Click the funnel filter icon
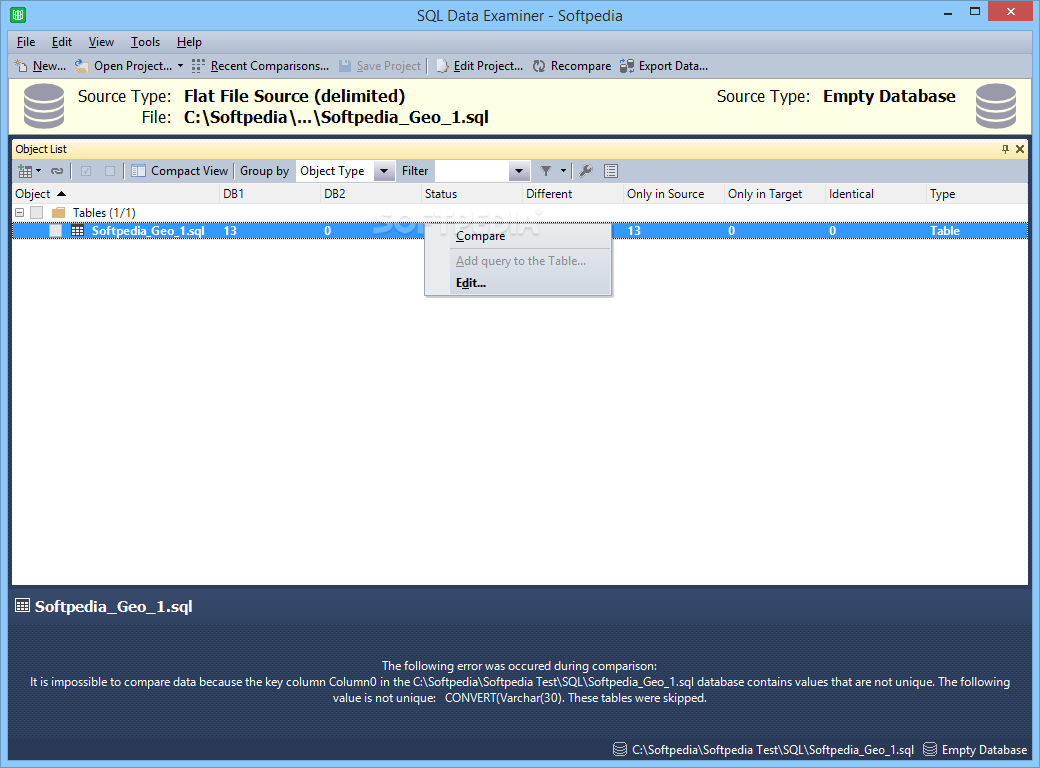1040x768 pixels. pyautogui.click(x=546, y=171)
